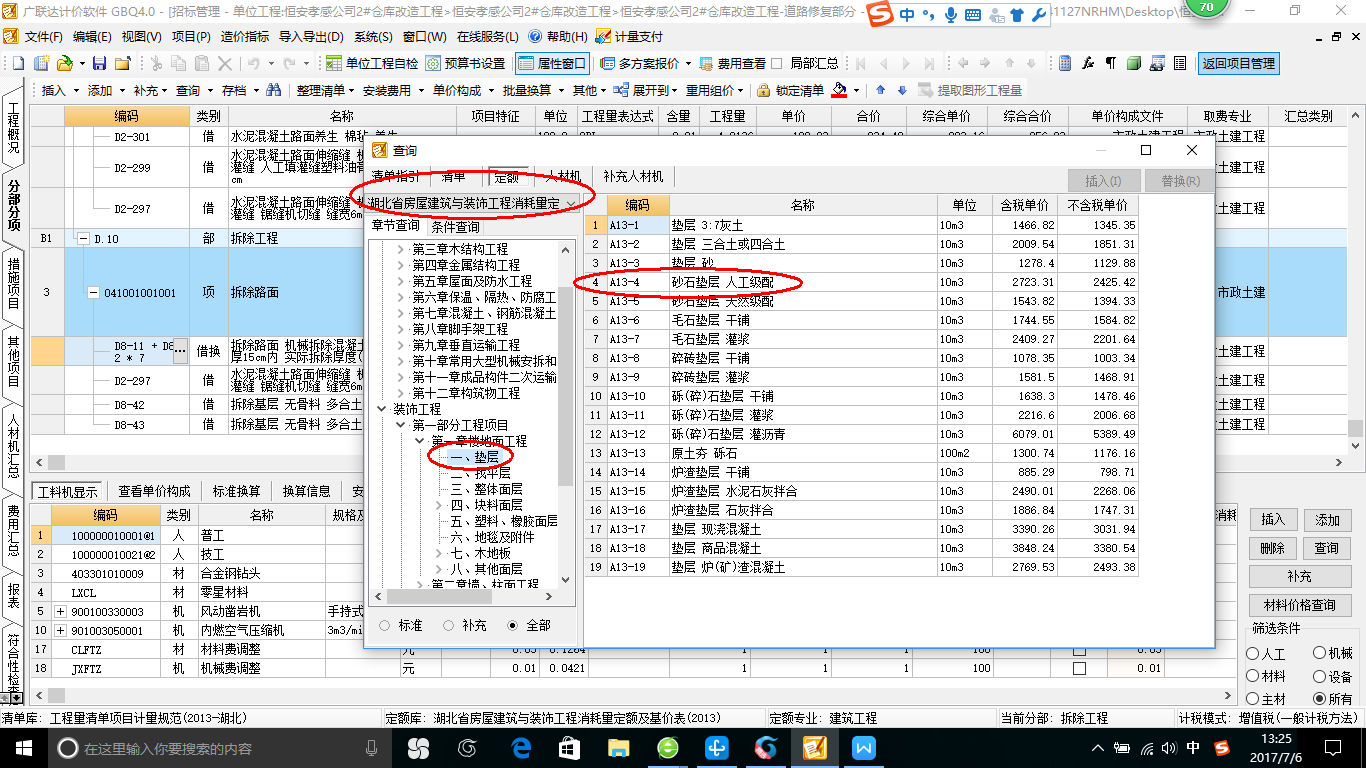Click the new project wizard icon with star
Image resolution: width=1366 pixels, height=768 pixels.
(40, 63)
